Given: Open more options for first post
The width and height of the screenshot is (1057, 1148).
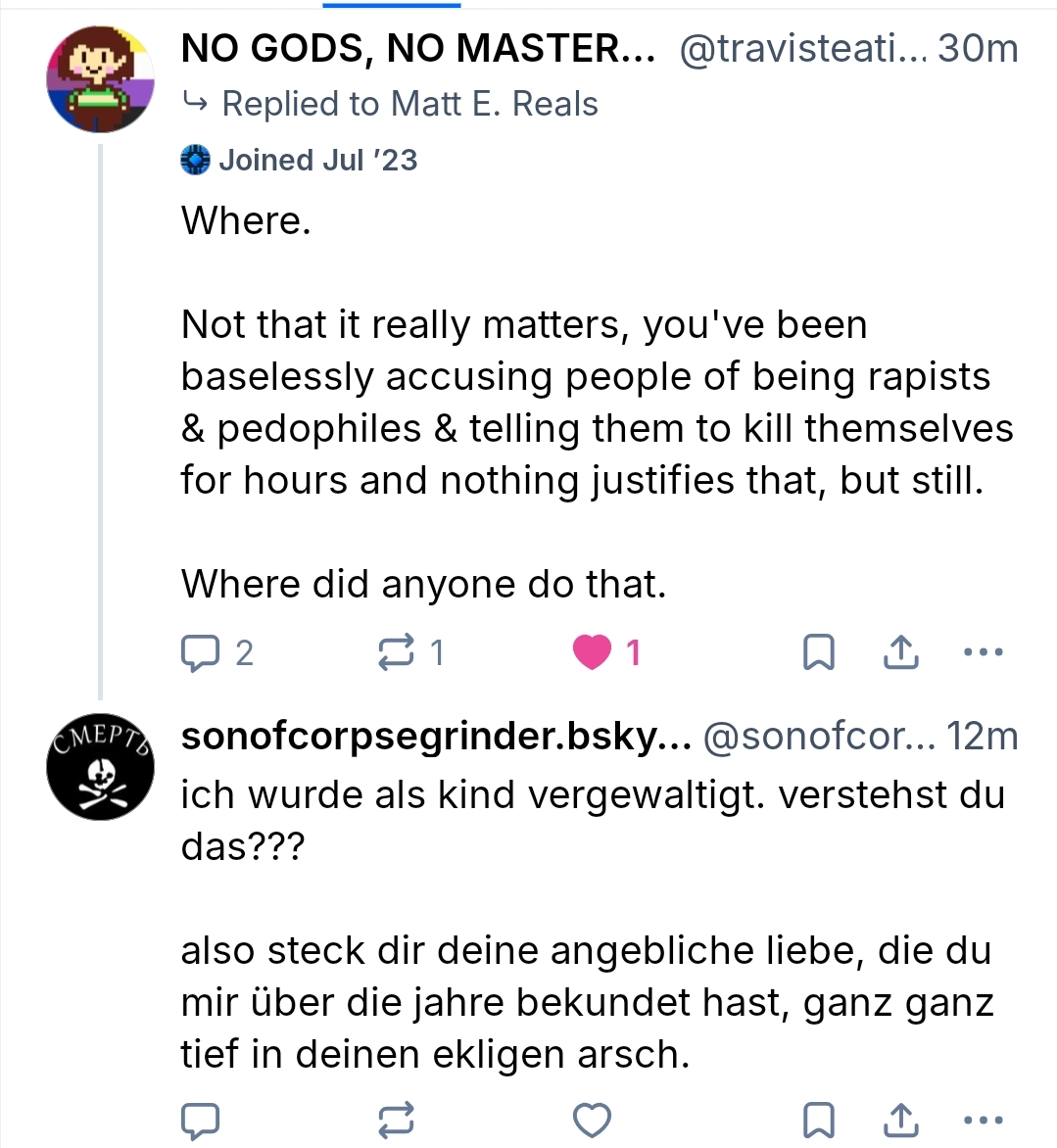Looking at the screenshot, I should point(984,652).
